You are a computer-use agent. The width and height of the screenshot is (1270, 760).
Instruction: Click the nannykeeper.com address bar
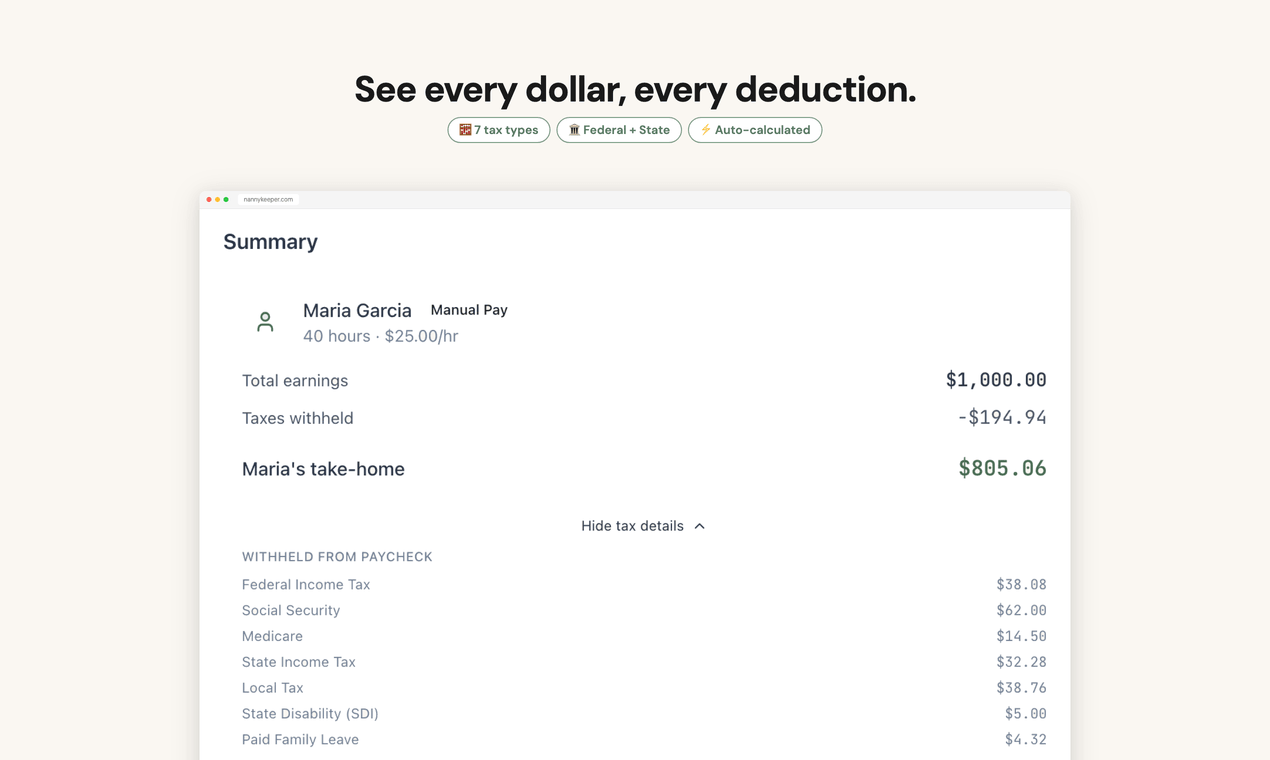coord(268,199)
